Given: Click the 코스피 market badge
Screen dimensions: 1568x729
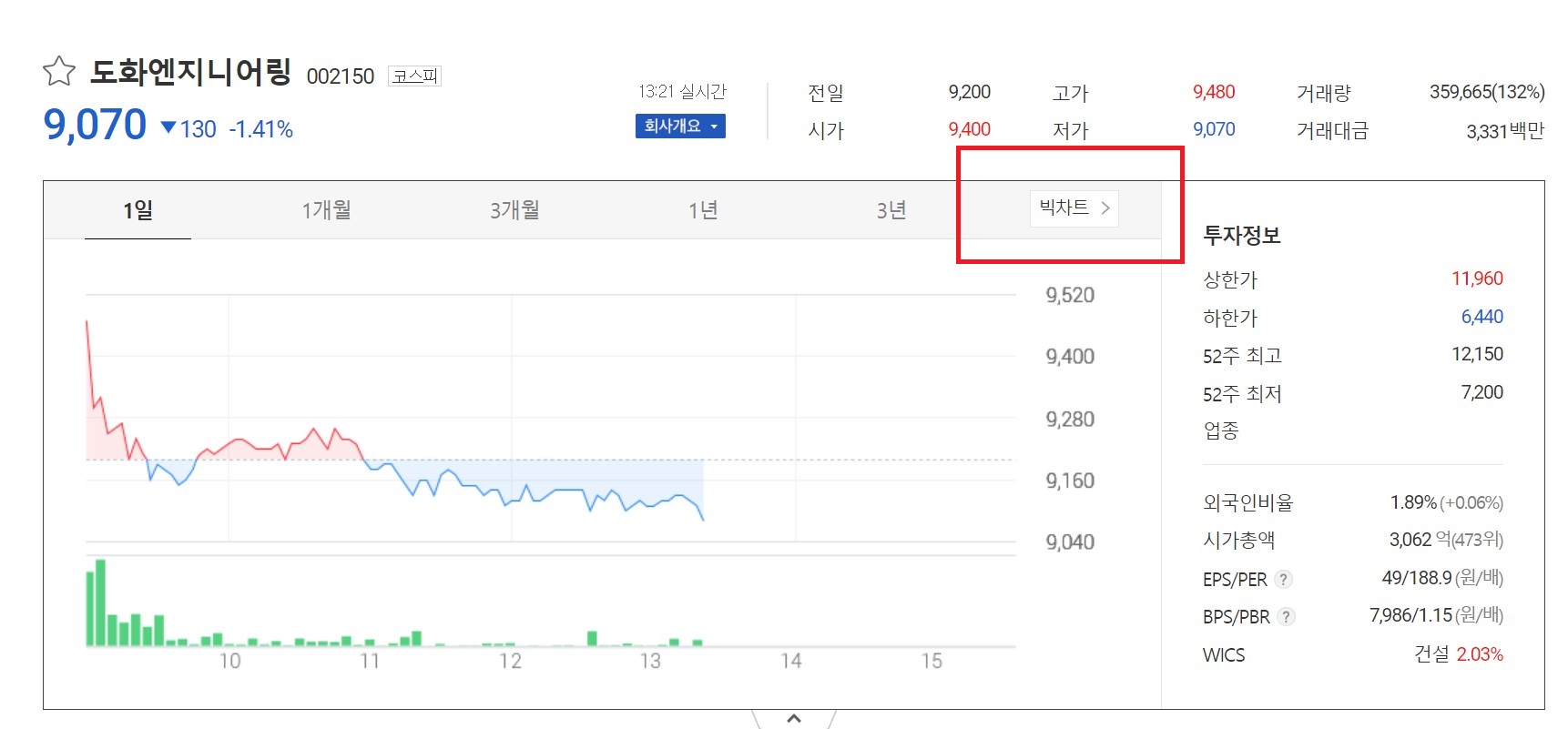Looking at the screenshot, I should [x=414, y=76].
